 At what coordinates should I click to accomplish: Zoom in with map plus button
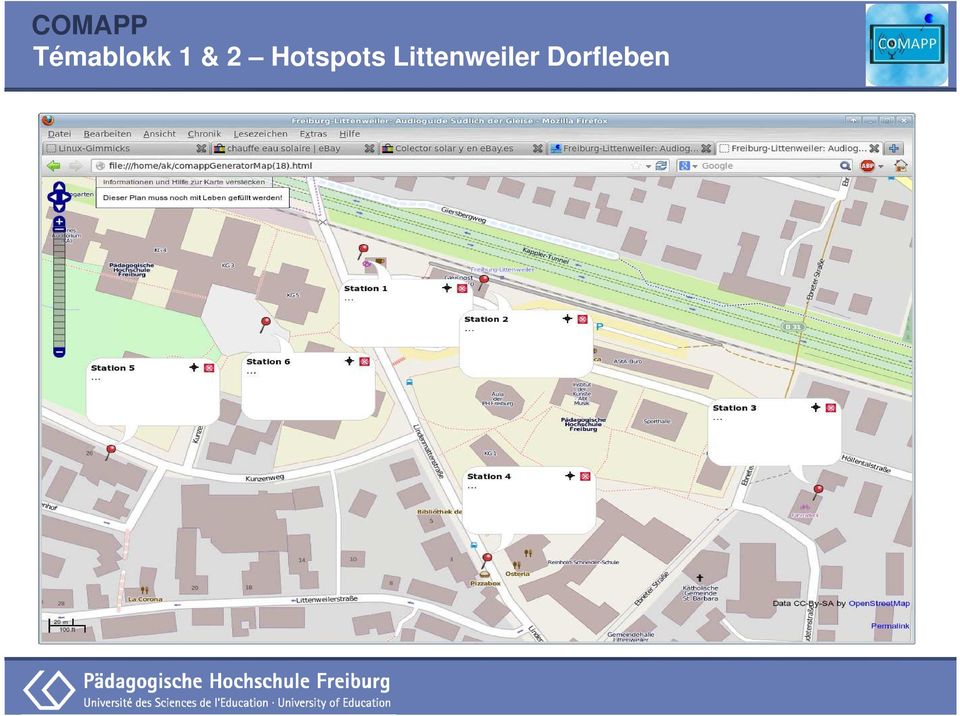pyautogui.click(x=59, y=223)
